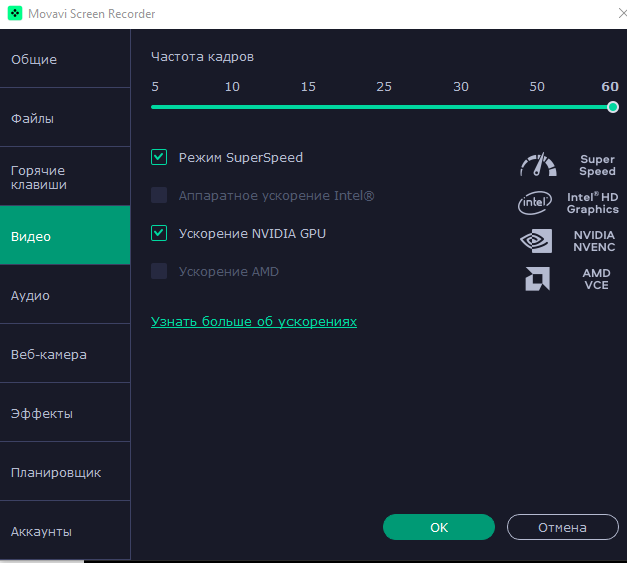Screen dimensions: 627x563
Task: Click the Super Speed caption text
Action: tap(597, 165)
